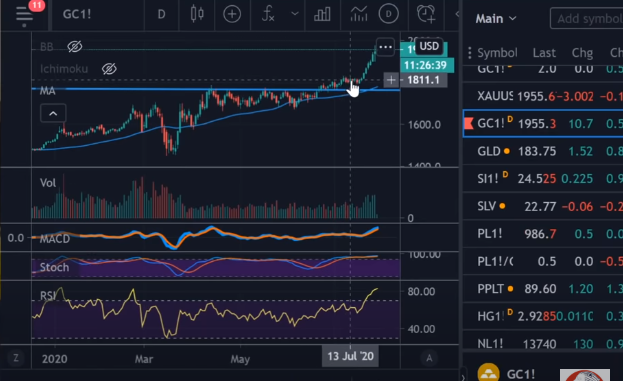Click the Add symbol input field
Image resolution: width=623 pixels, height=381 pixels.
(x=586, y=19)
